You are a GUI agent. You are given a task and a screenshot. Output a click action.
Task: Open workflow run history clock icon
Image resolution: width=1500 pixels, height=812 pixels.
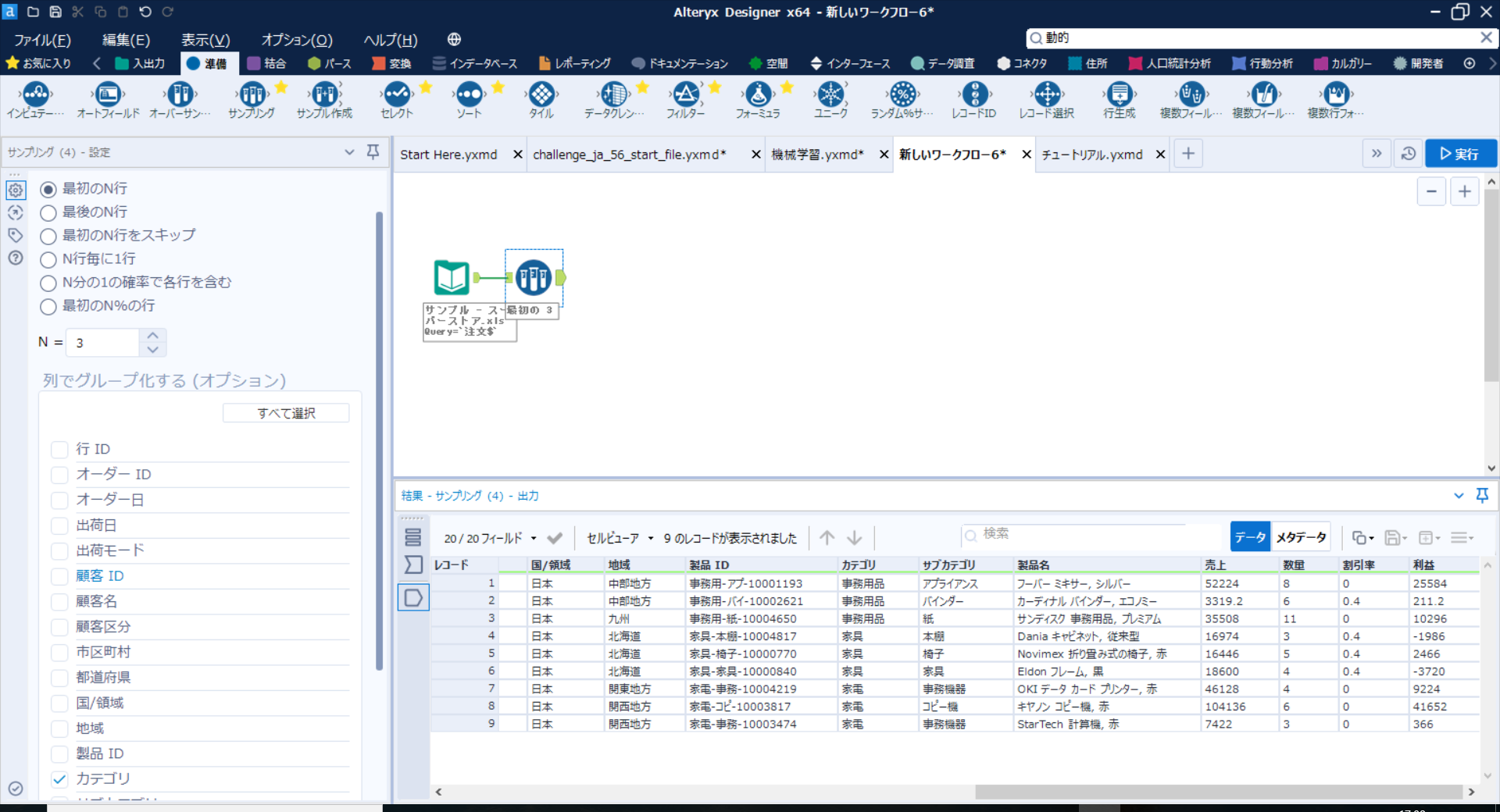point(1409,154)
